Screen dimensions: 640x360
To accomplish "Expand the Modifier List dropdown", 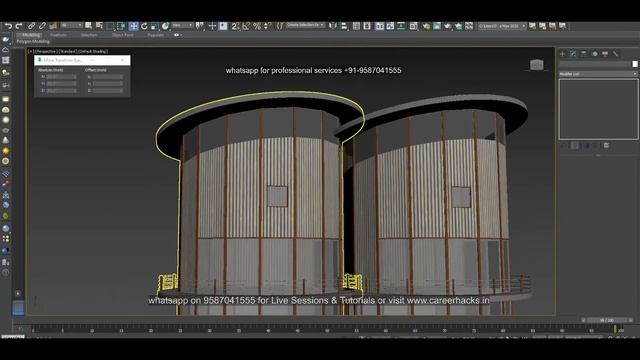I will [x=598, y=74].
